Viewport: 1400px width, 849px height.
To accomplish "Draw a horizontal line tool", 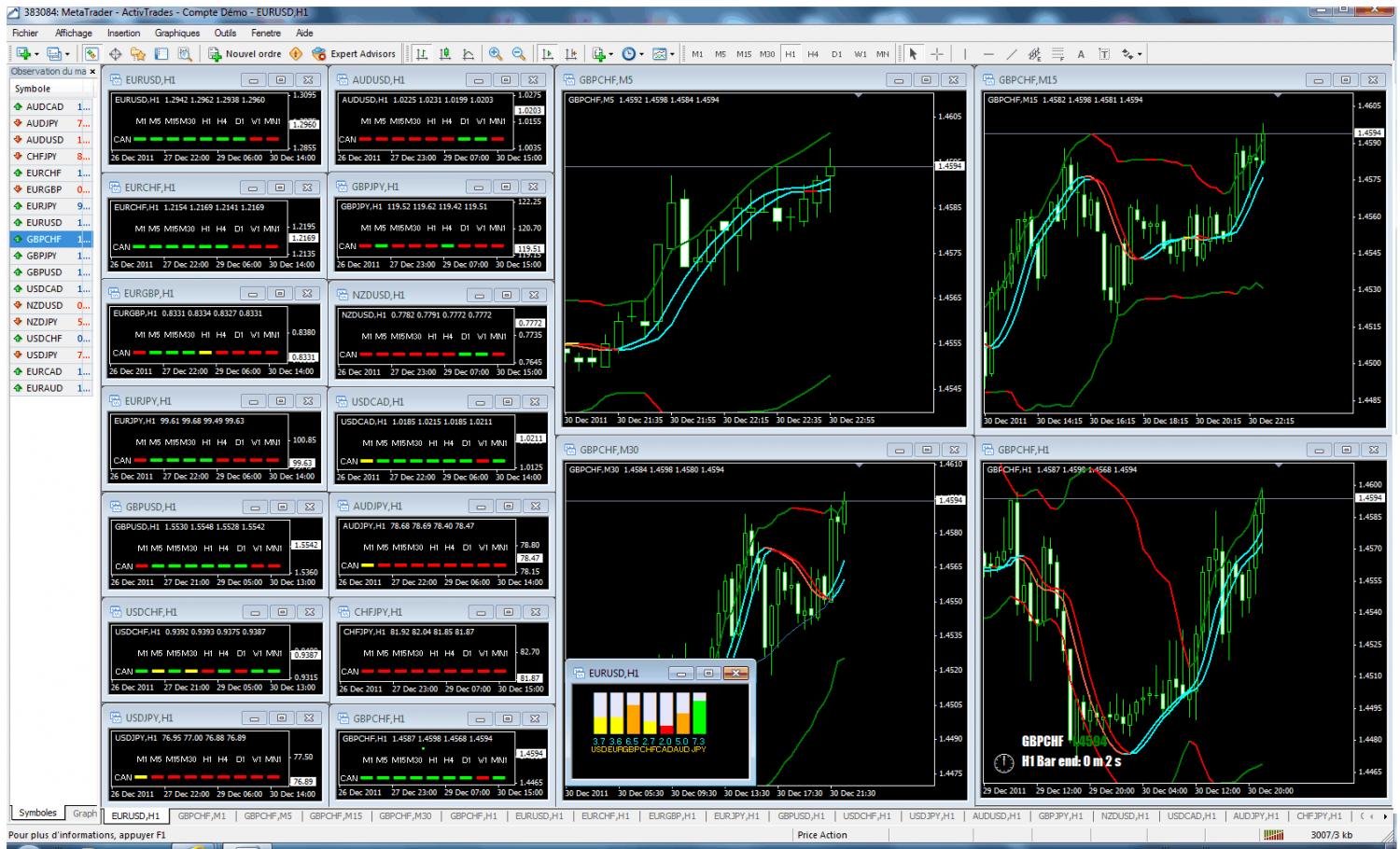I will 988,53.
